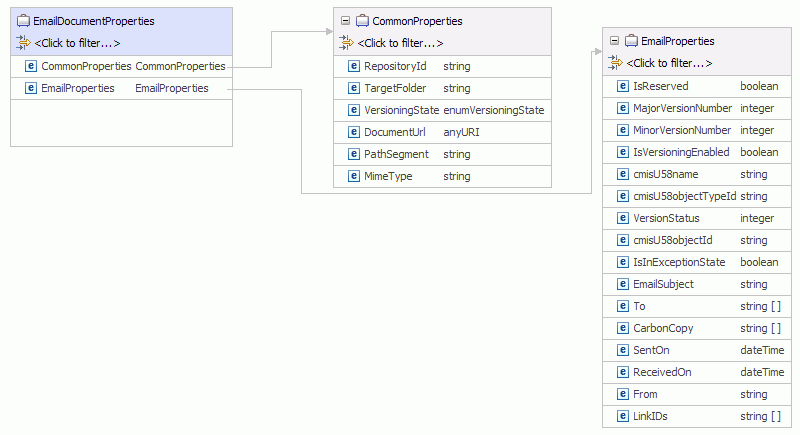
Task: Click element icon beside VersioningState
Action: (354, 110)
